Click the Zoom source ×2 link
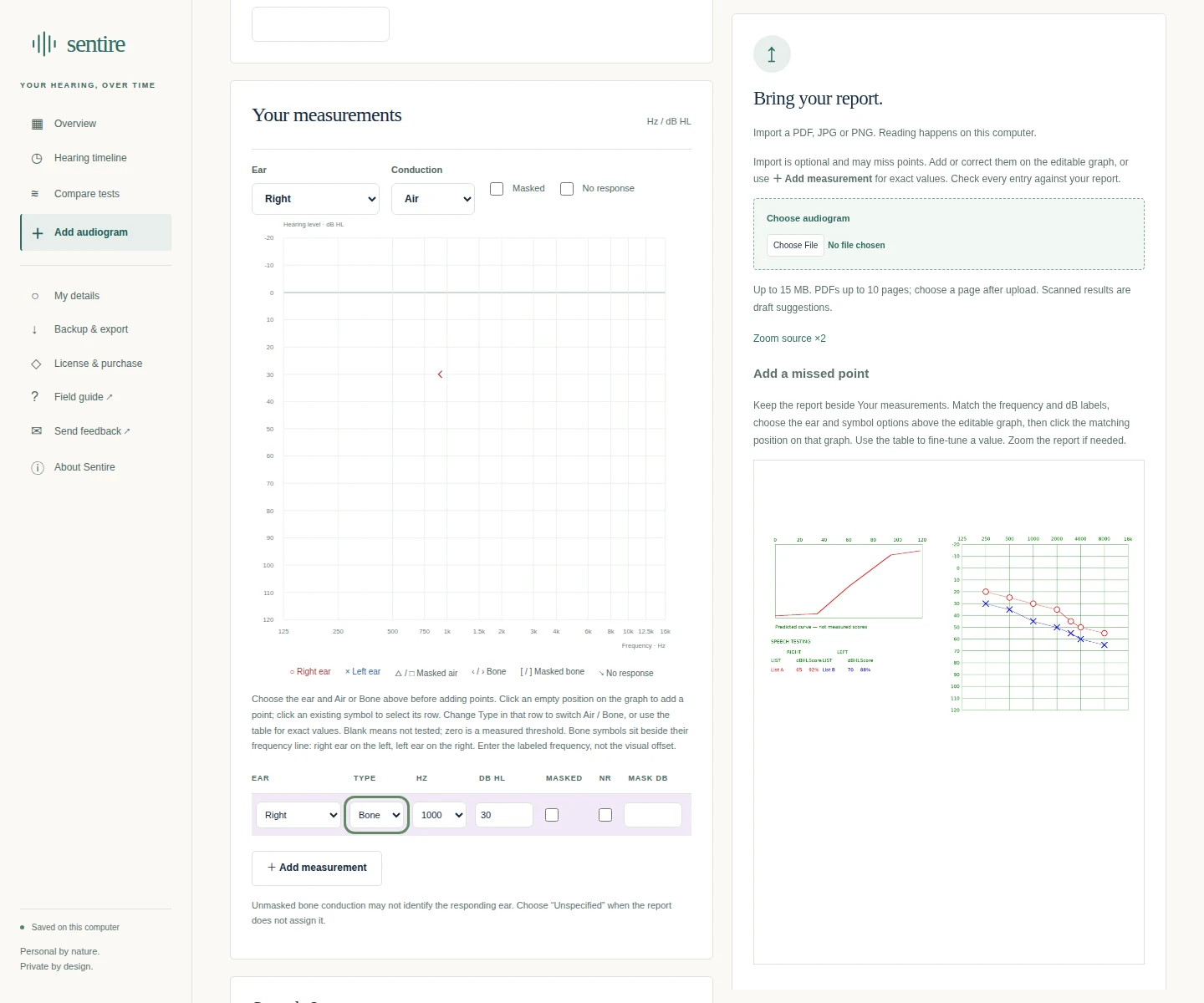This screenshot has width=1204, height=1003. 789,339
